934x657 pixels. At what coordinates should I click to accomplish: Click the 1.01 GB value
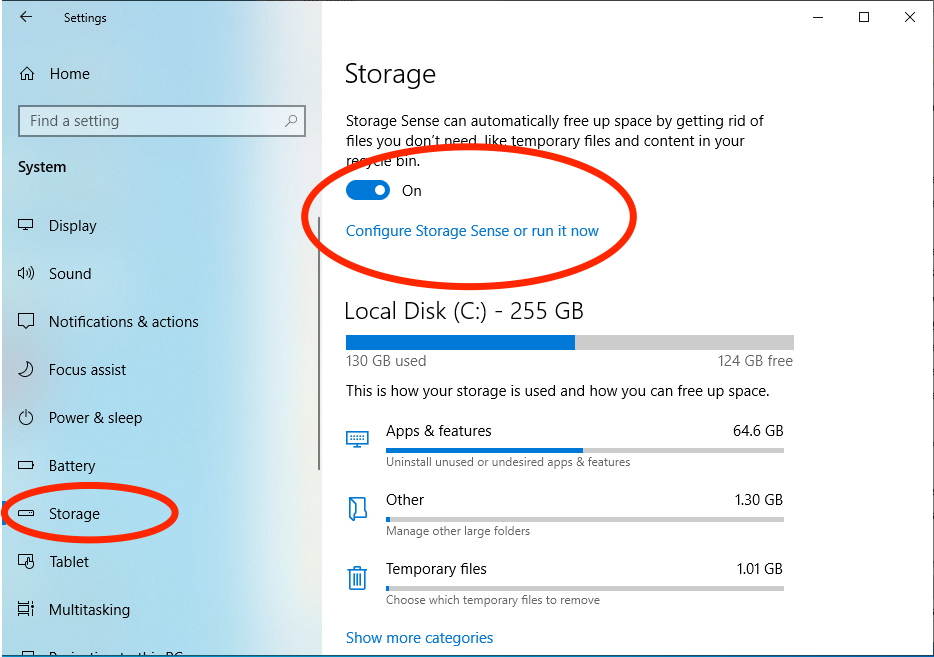[759, 569]
